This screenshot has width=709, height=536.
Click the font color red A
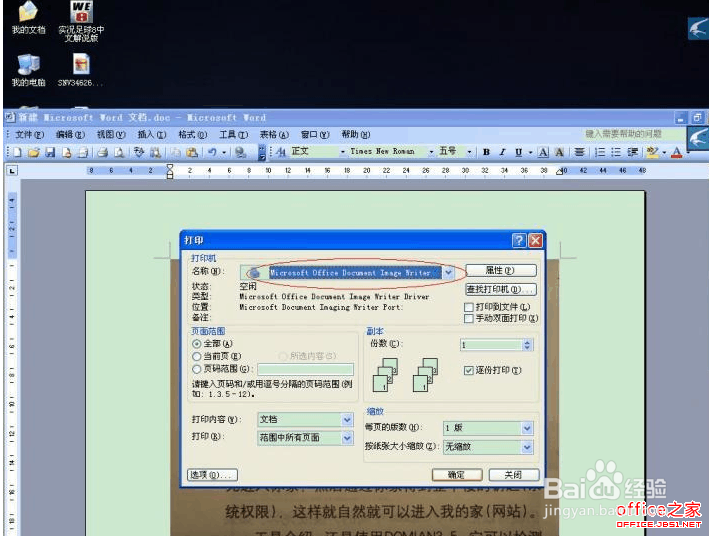tap(676, 152)
